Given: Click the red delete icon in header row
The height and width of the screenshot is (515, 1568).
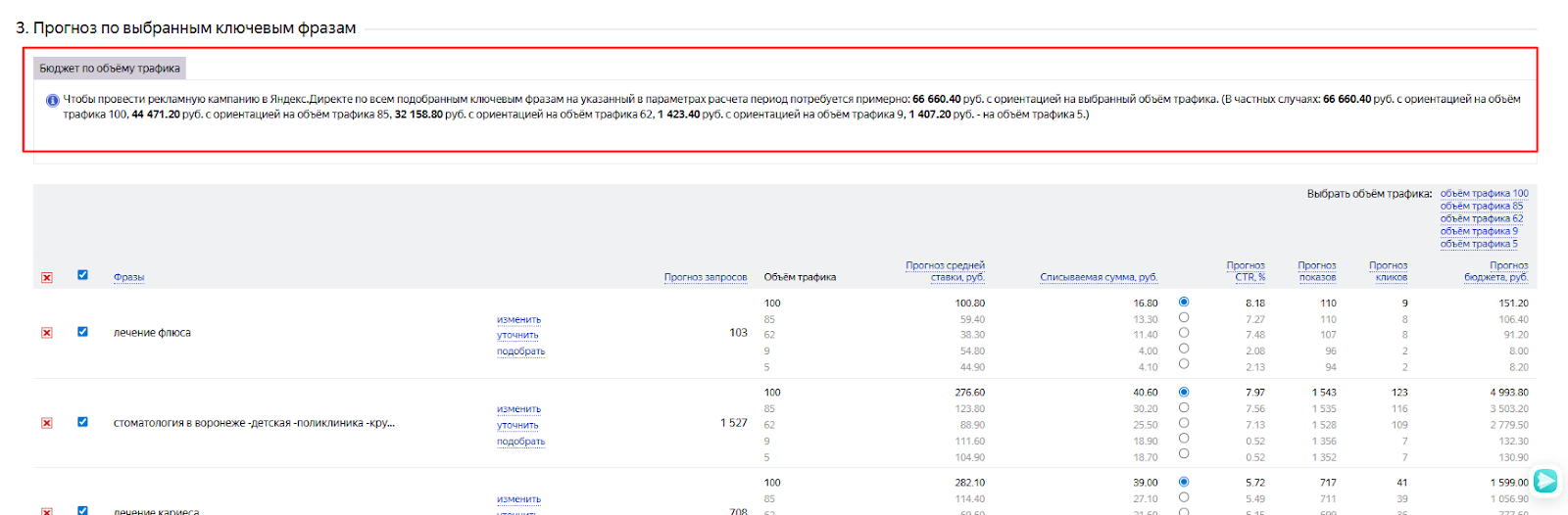Looking at the screenshot, I should pos(47,278).
